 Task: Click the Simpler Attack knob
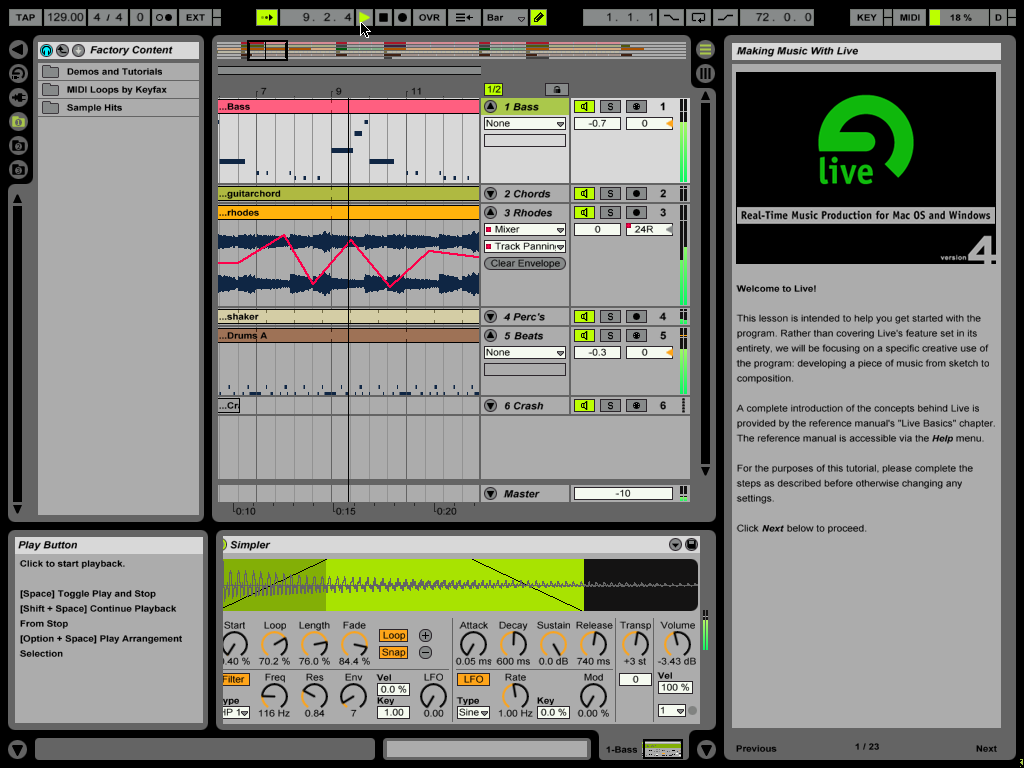click(473, 644)
